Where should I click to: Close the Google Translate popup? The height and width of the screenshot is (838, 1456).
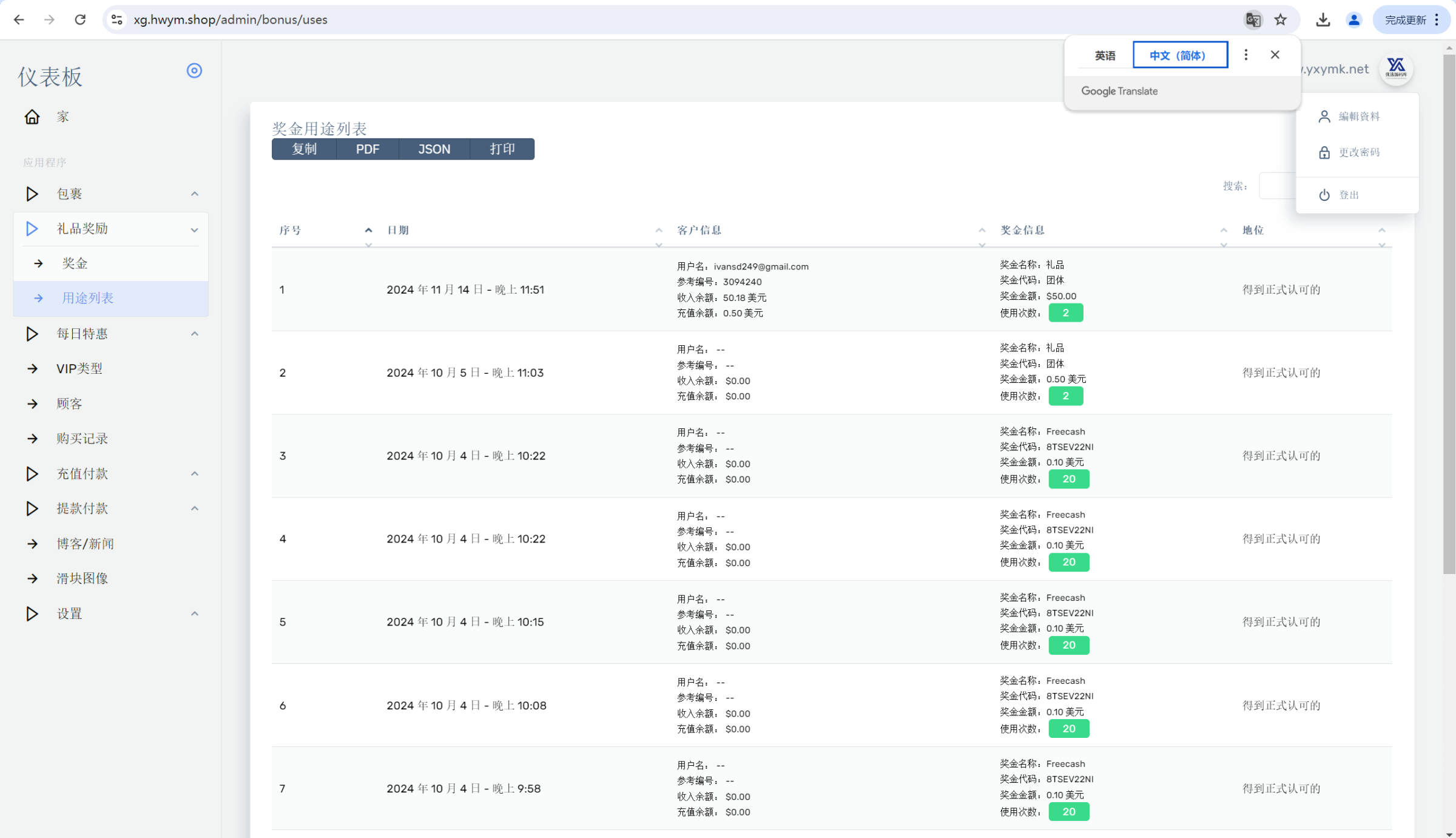pyautogui.click(x=1275, y=55)
